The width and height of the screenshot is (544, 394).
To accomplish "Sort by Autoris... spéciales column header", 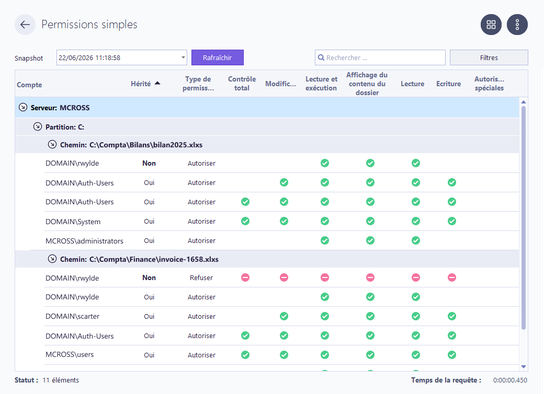I will click(489, 84).
